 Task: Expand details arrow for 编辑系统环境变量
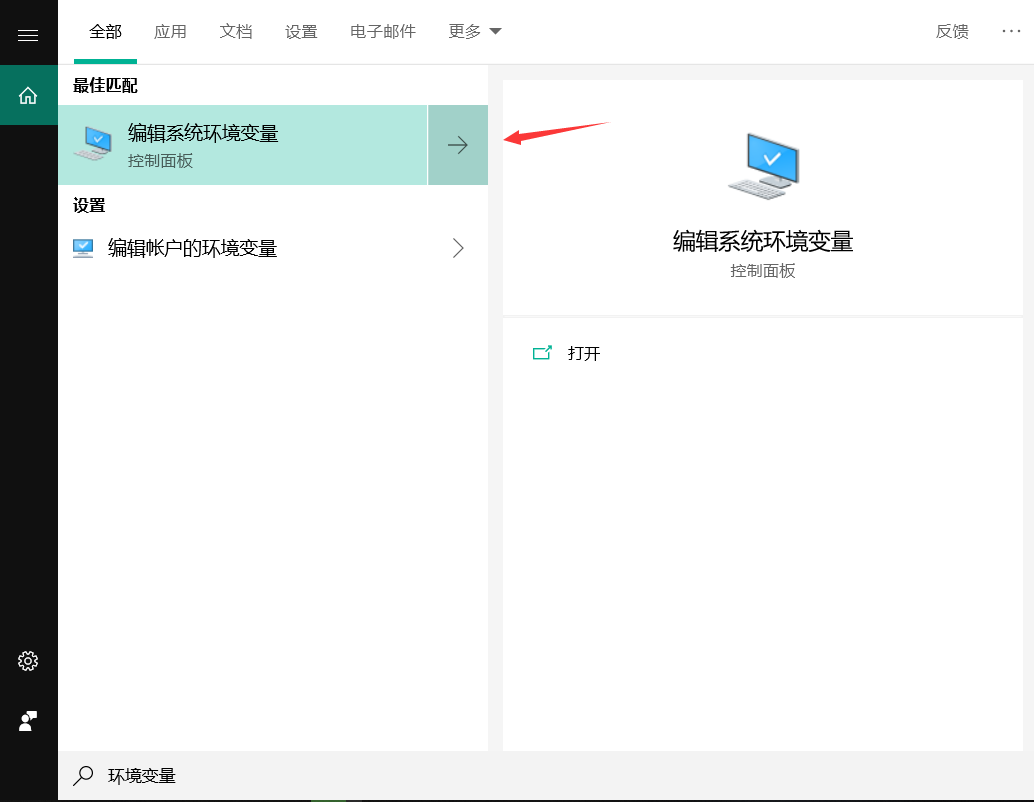pos(458,145)
